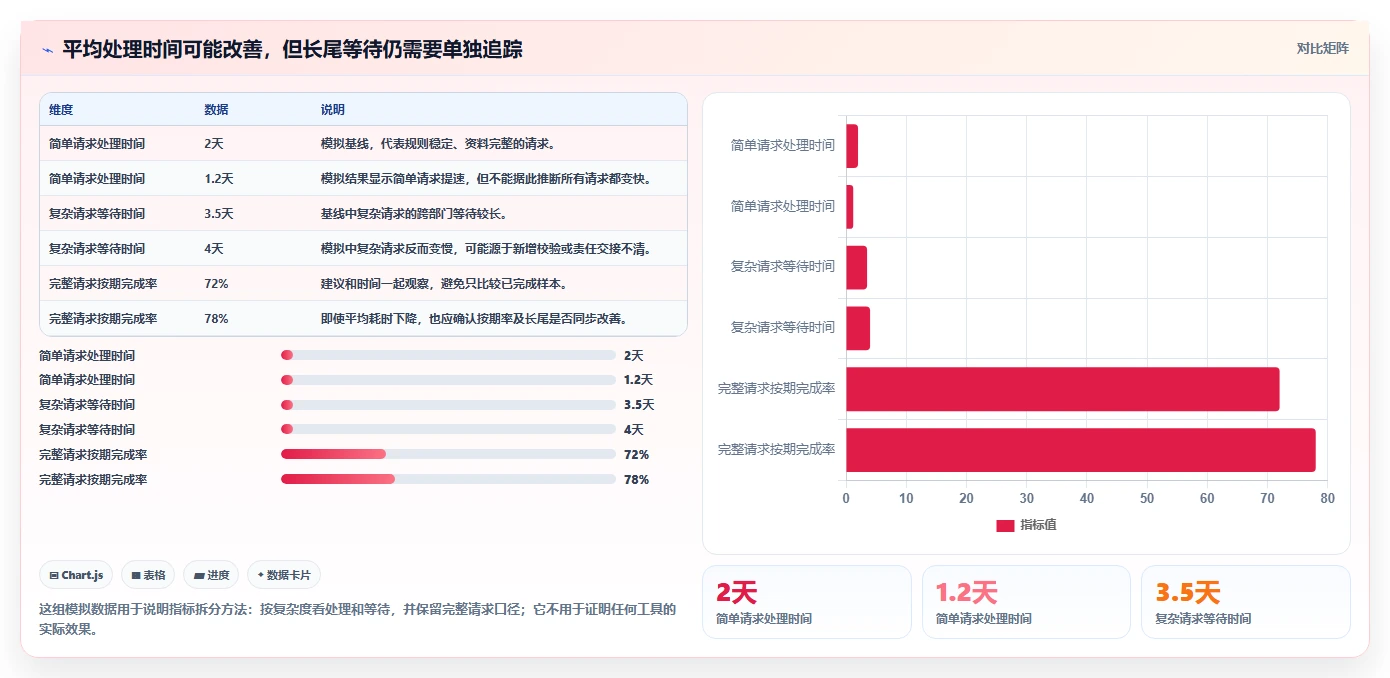The image size is (1390, 678).
Task: Click the 表格 chip
Action: click(x=148, y=575)
